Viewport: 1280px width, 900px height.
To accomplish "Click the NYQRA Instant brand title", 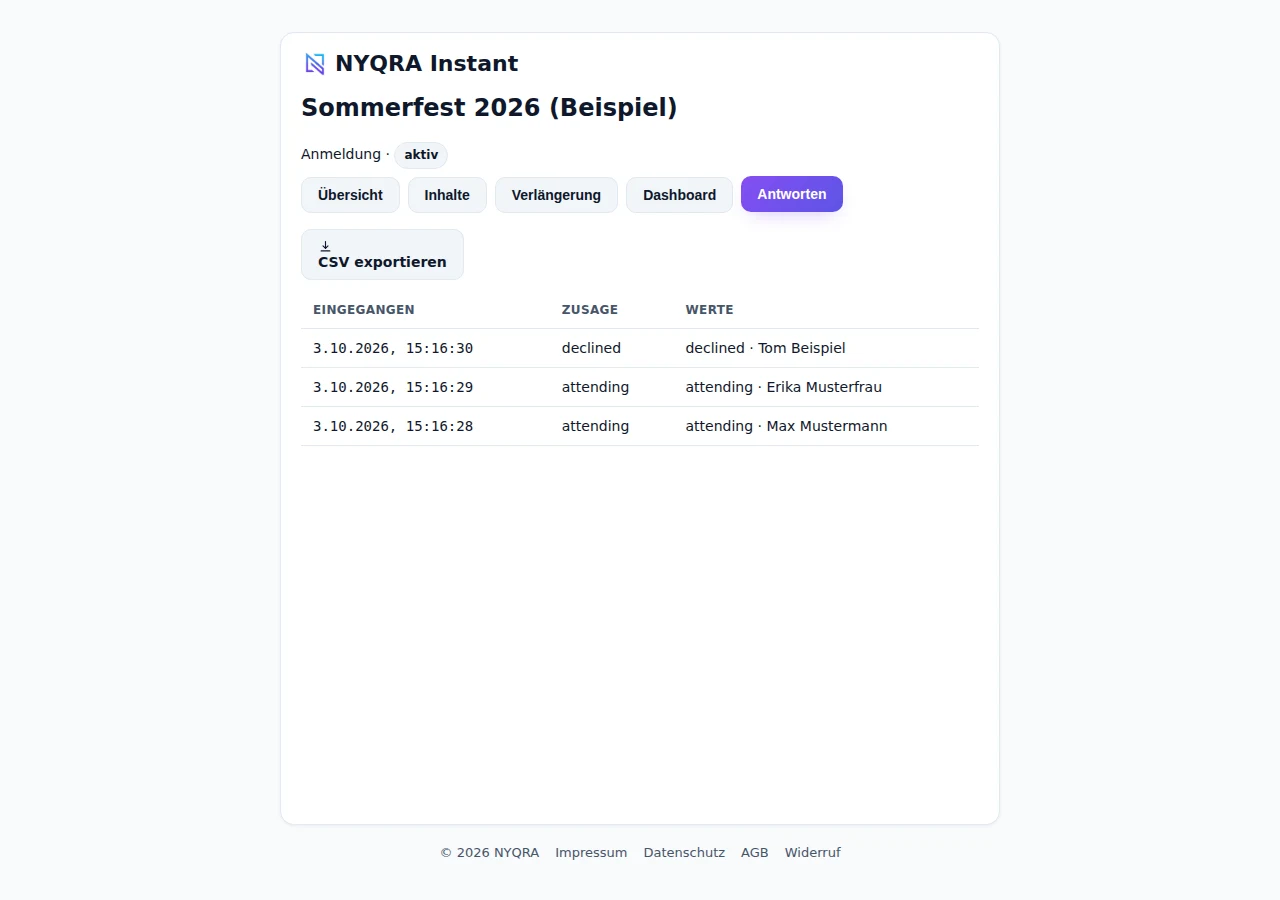I will (x=427, y=64).
